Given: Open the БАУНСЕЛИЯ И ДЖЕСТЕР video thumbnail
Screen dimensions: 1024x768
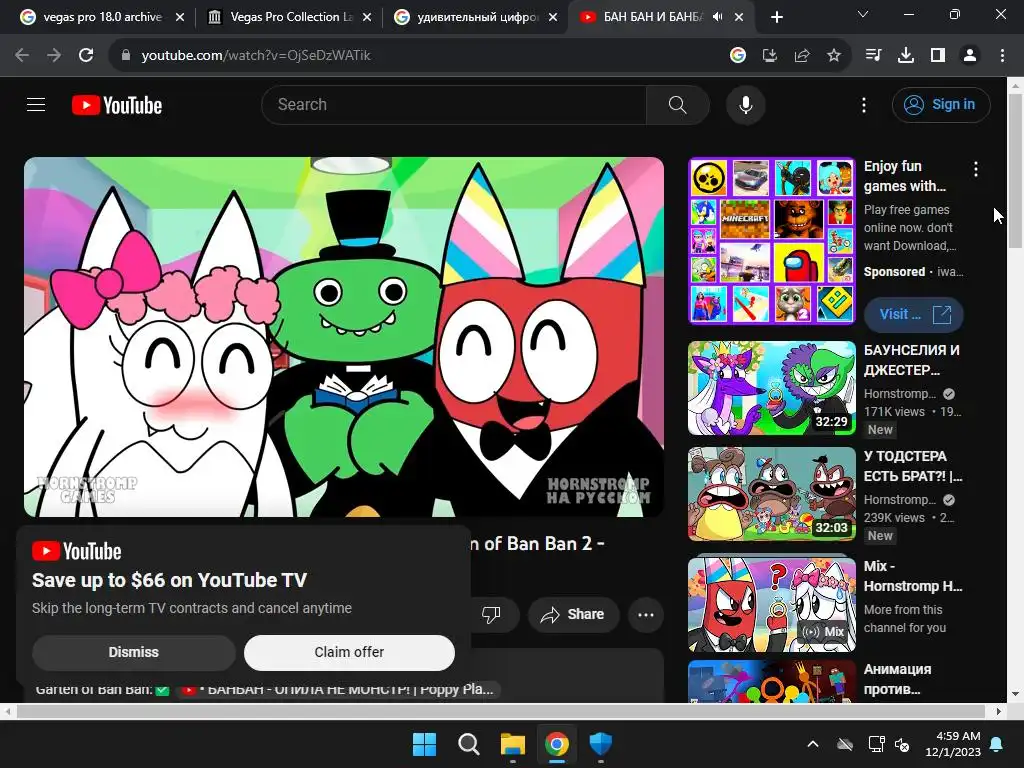Looking at the screenshot, I should click(772, 388).
